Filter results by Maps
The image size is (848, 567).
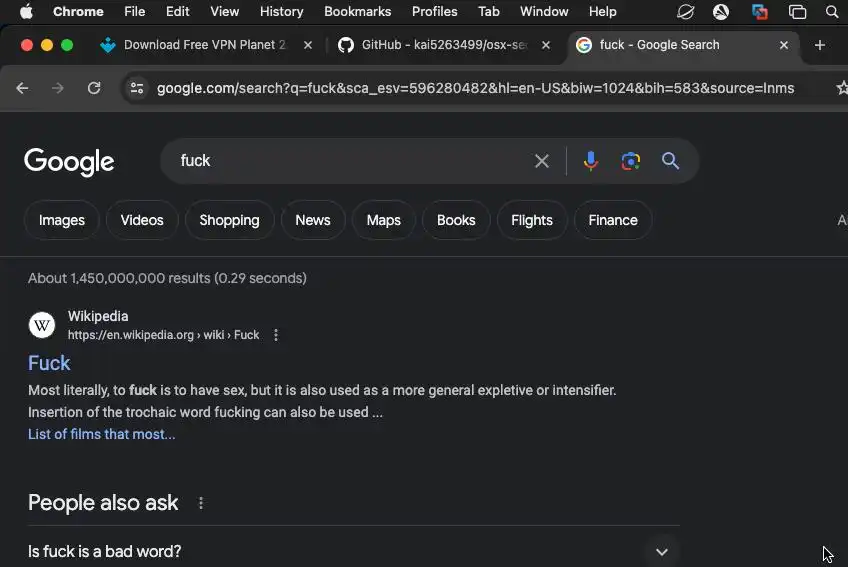click(383, 220)
